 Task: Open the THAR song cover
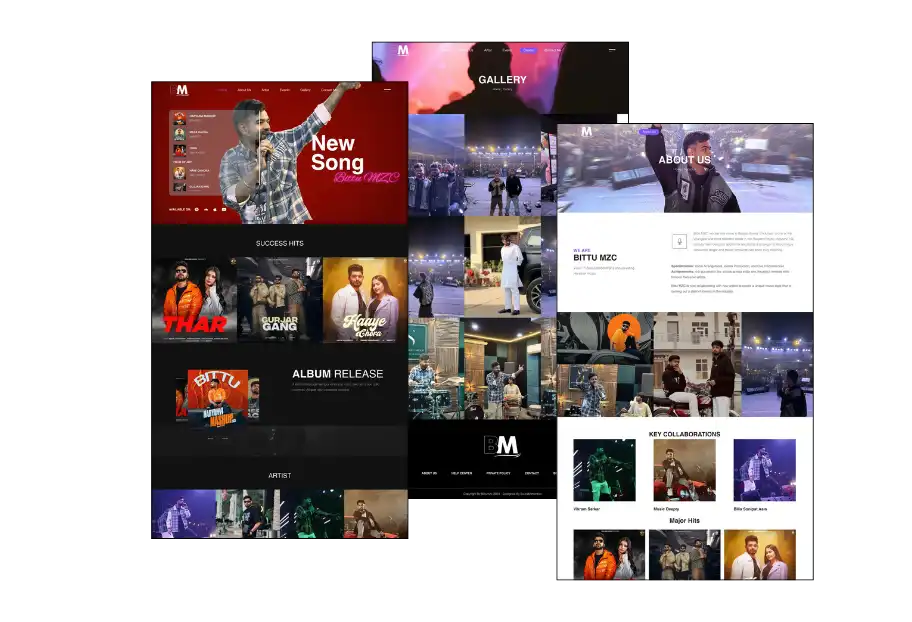(194, 300)
